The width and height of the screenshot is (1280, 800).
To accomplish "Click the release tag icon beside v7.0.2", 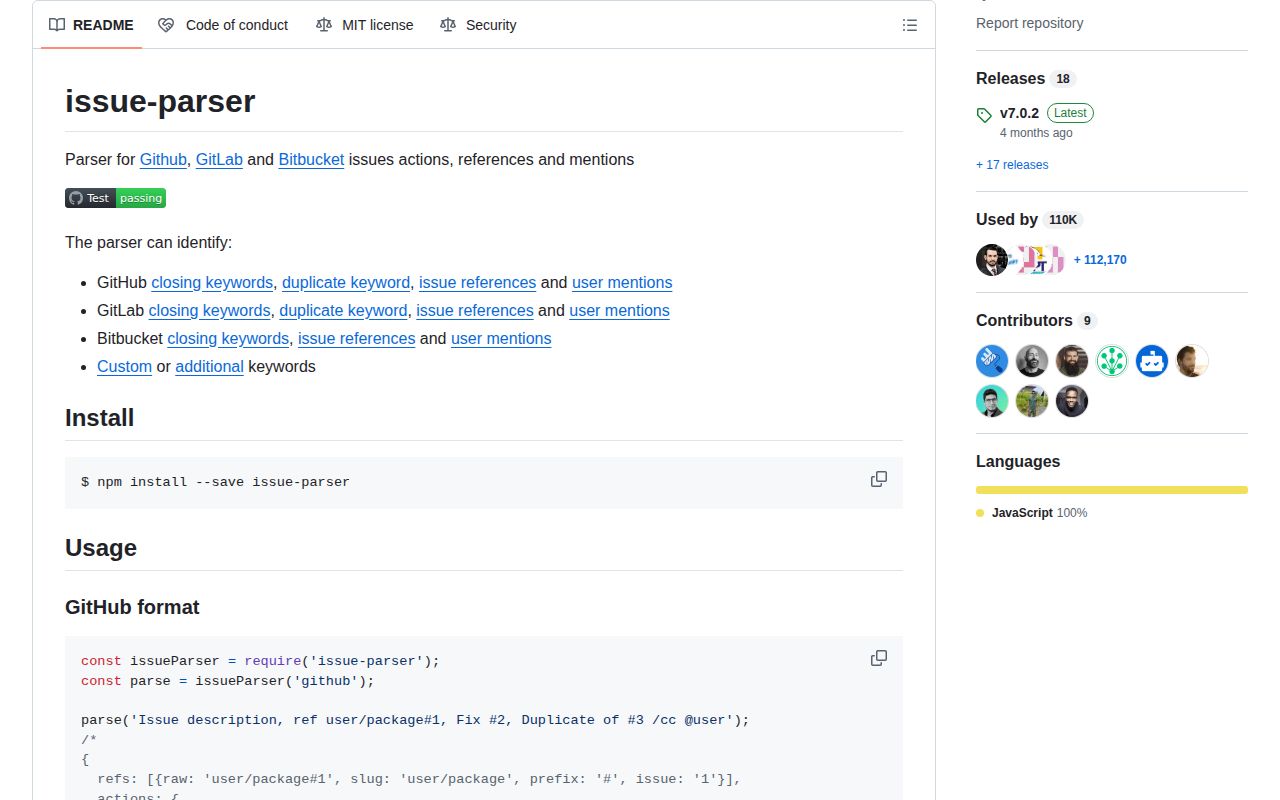I will pyautogui.click(x=984, y=115).
